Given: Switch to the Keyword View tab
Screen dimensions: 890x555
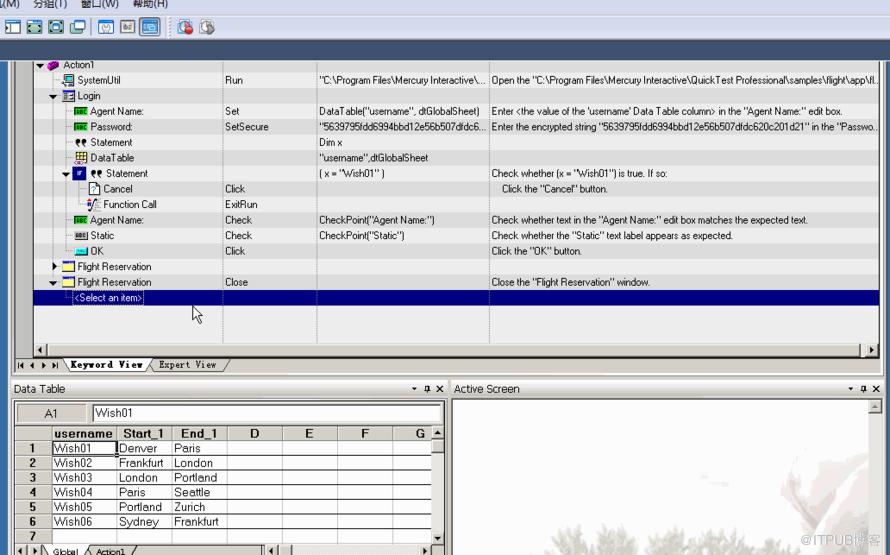Looking at the screenshot, I should pos(106,365).
